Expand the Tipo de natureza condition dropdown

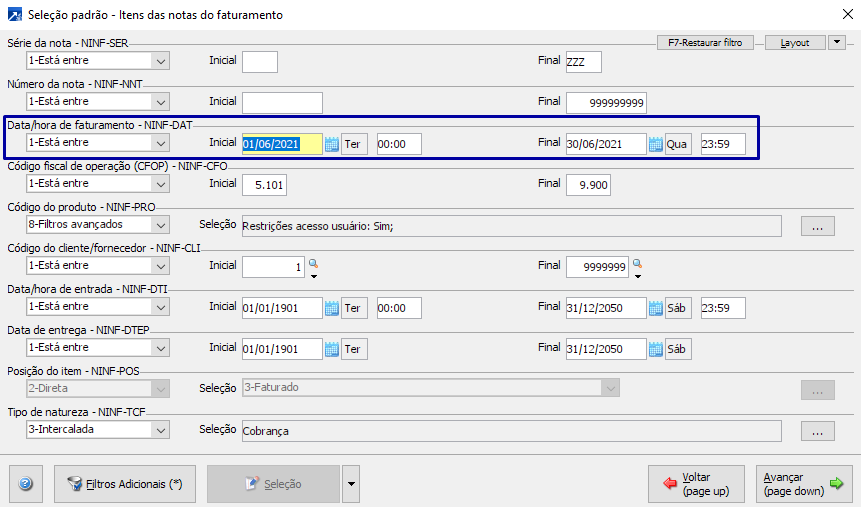(159, 430)
